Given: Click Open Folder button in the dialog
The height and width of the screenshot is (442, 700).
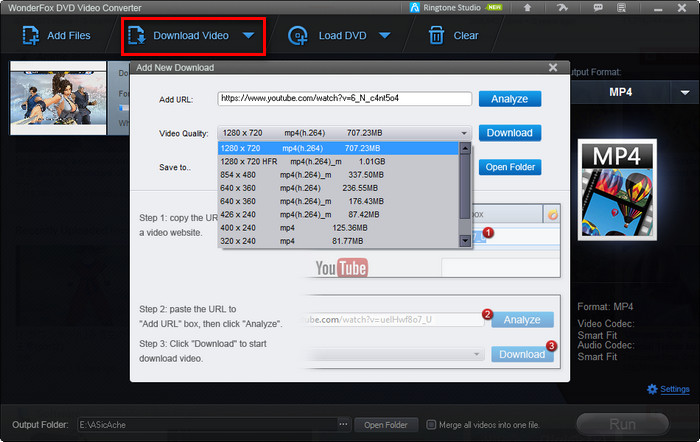Looking at the screenshot, I should tap(510, 167).
